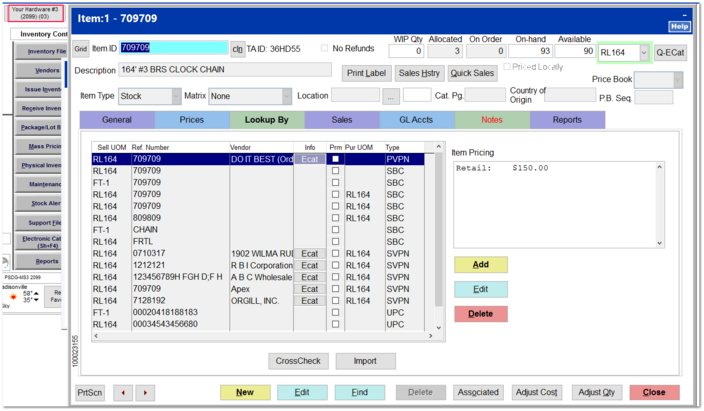Image resolution: width=704 pixels, height=411 pixels.
Task: Click scroll-right arrow of lookup list
Action: 431,336
